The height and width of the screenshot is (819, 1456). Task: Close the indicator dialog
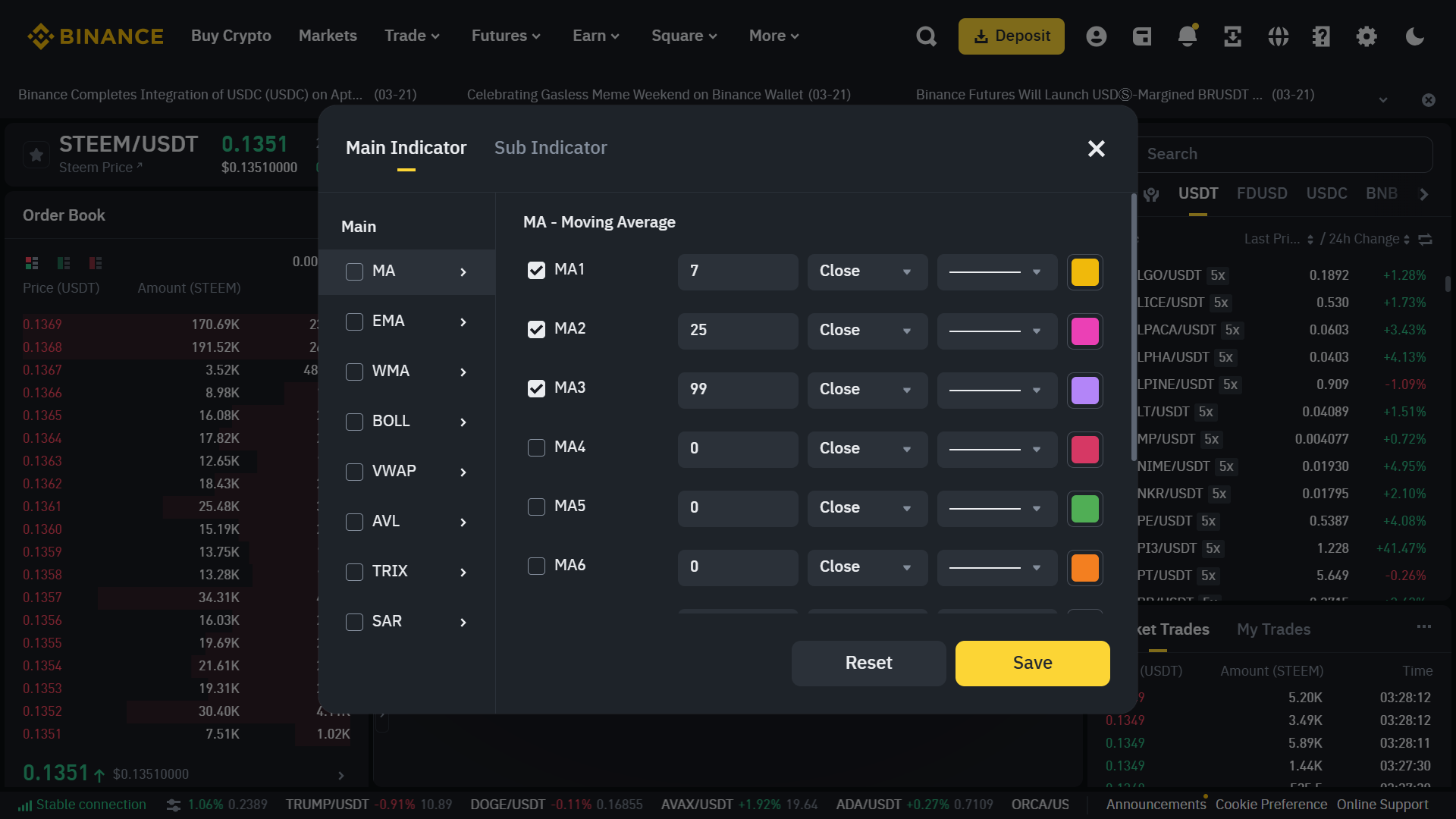(1097, 149)
